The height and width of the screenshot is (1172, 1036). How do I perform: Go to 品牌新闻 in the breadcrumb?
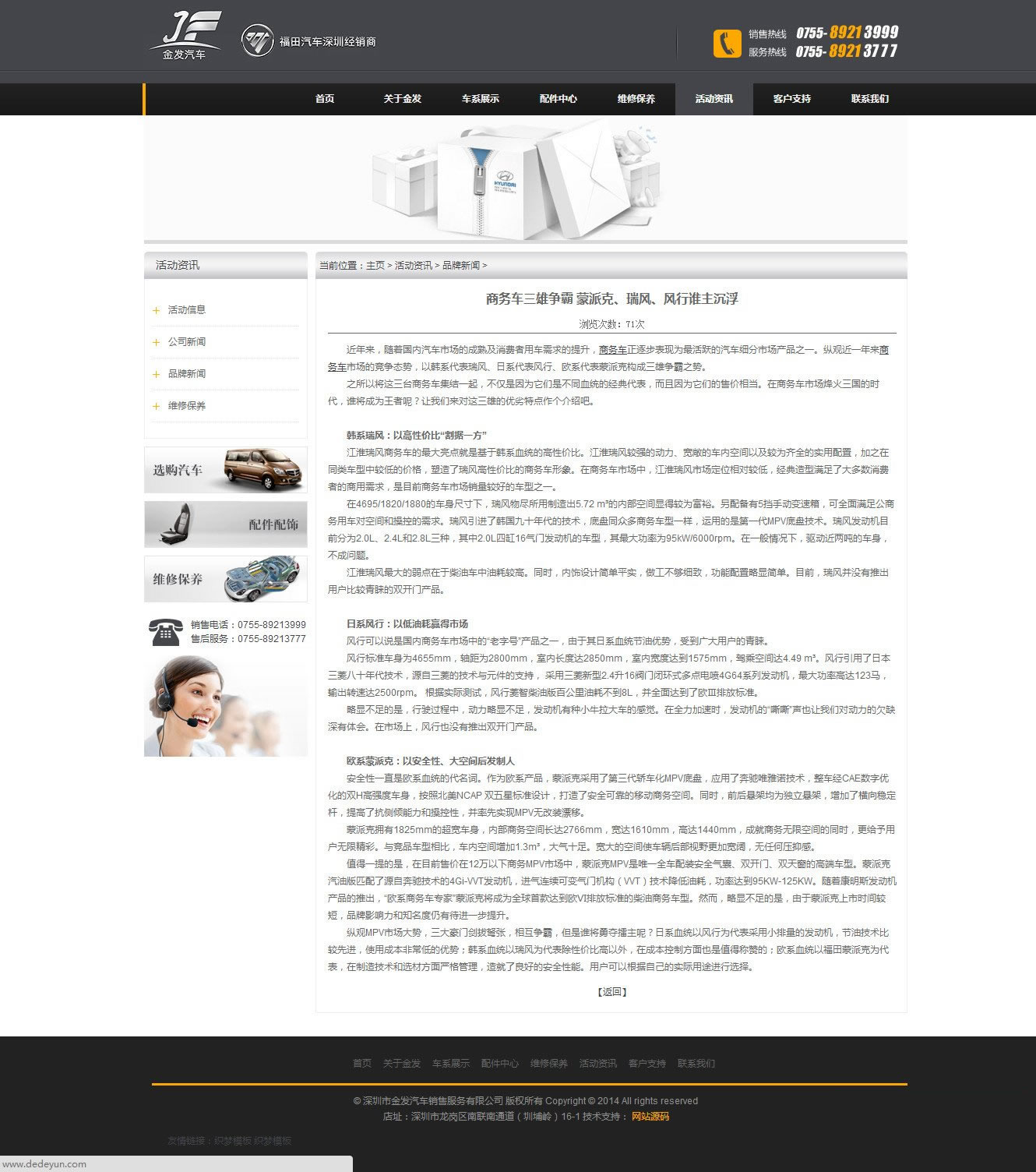(x=461, y=266)
